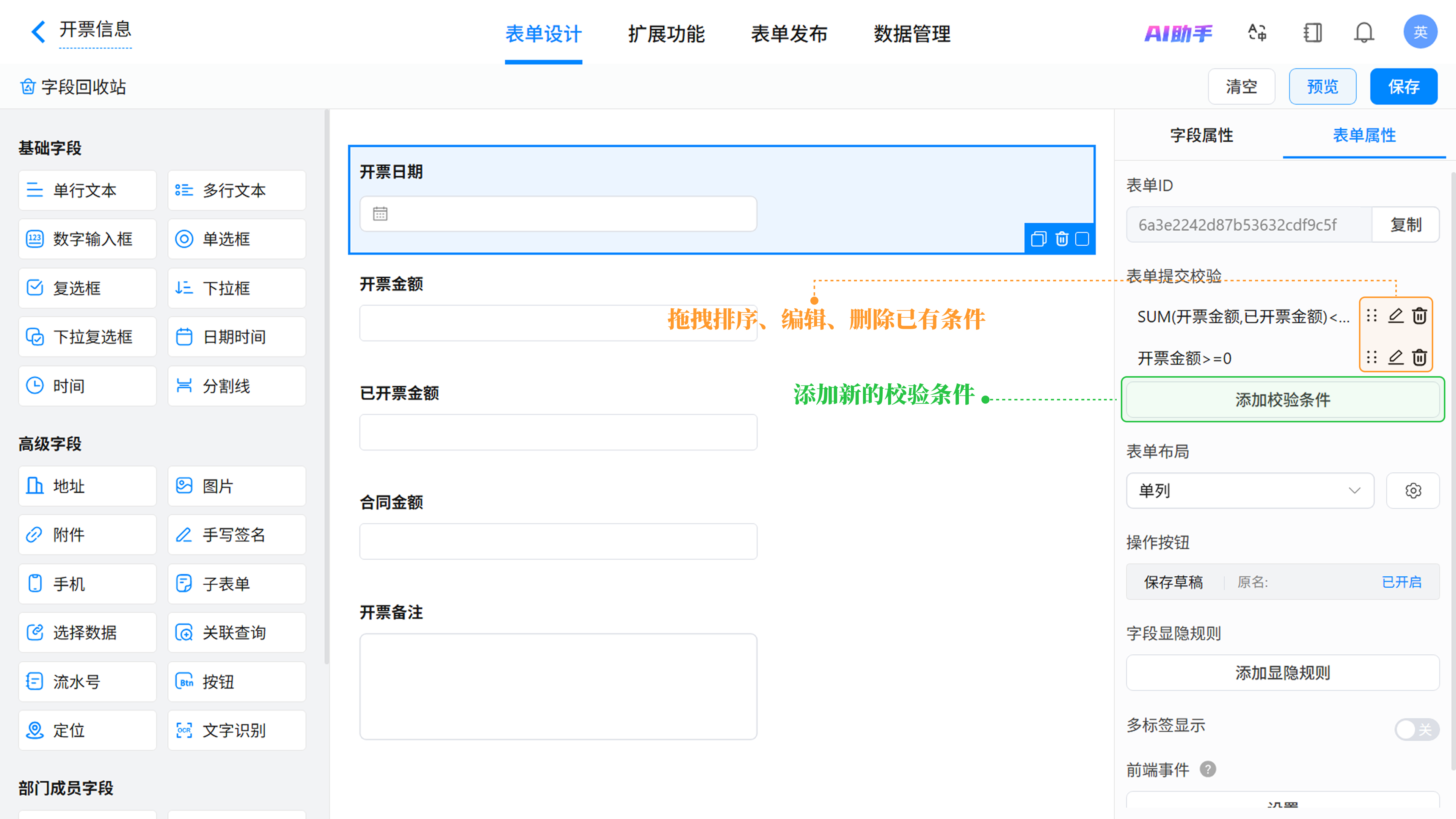The width and height of the screenshot is (1456, 819).
Task: Copy the form ID with 复制
Action: [x=1406, y=225]
